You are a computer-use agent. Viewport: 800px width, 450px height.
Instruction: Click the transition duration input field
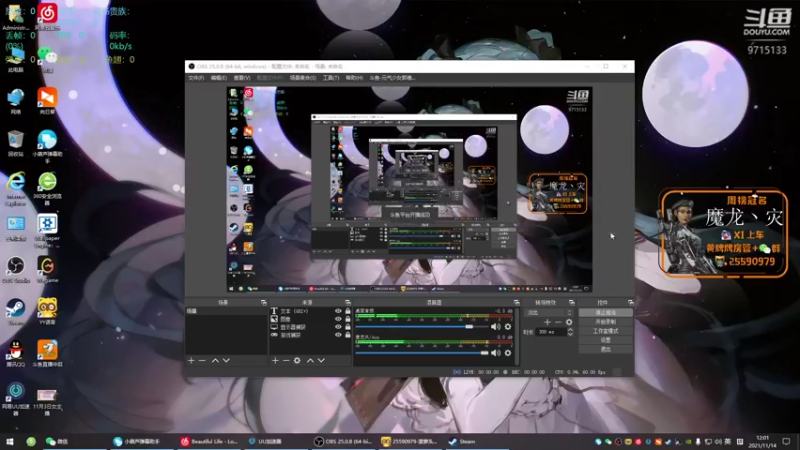coord(551,332)
